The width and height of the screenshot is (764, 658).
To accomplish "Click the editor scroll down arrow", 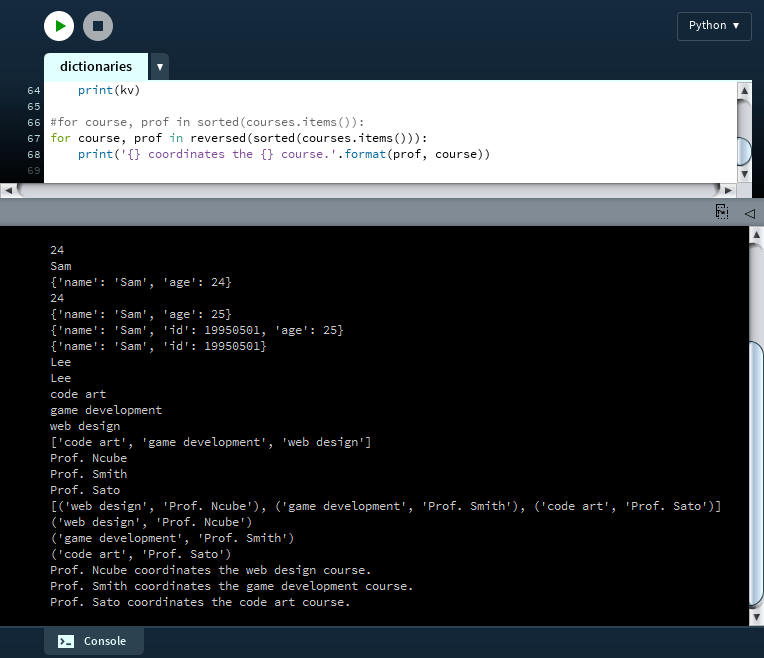I will [x=744, y=174].
